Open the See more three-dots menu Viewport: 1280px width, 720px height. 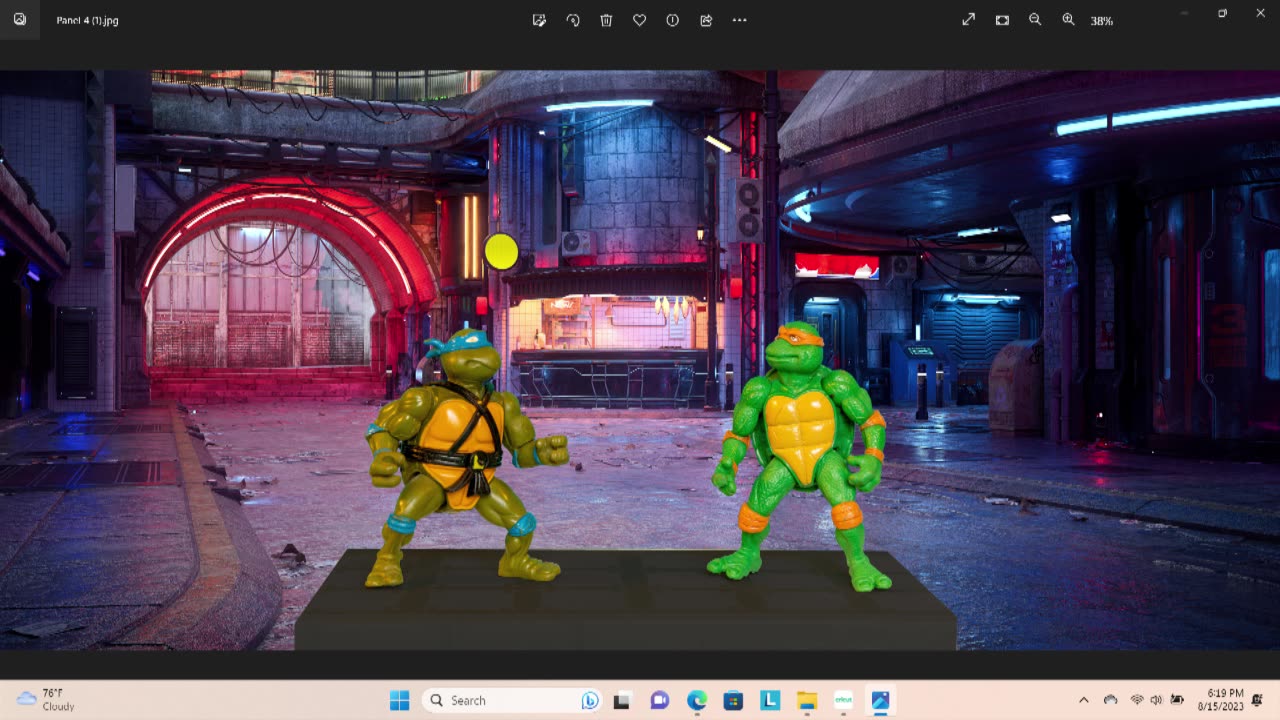(739, 20)
